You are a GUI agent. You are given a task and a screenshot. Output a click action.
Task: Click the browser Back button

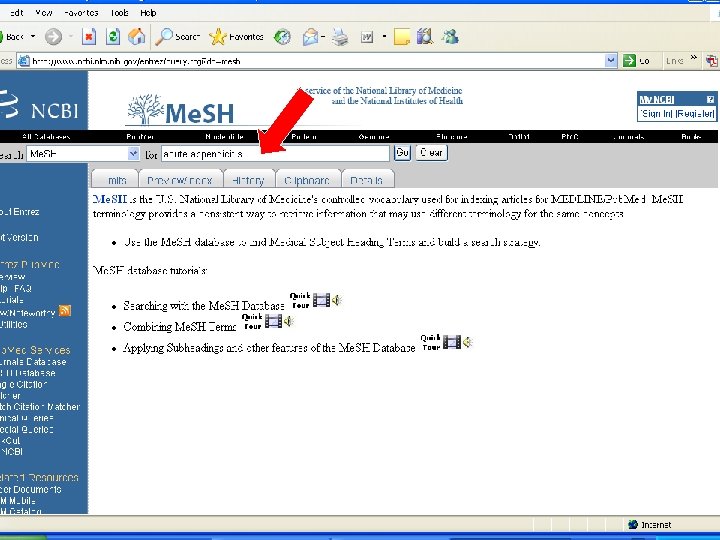pos(12,37)
